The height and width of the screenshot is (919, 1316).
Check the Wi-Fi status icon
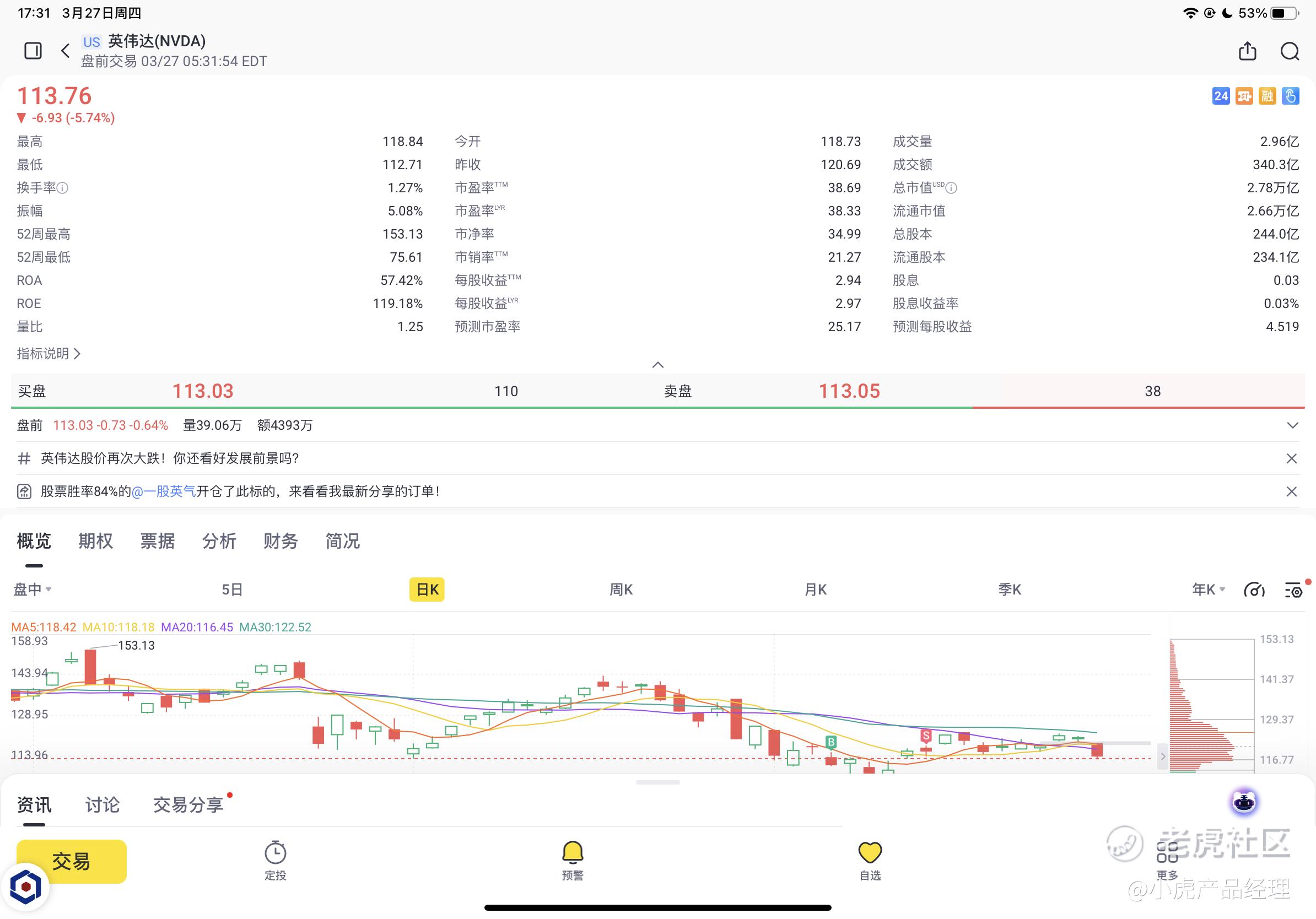tap(1190, 13)
